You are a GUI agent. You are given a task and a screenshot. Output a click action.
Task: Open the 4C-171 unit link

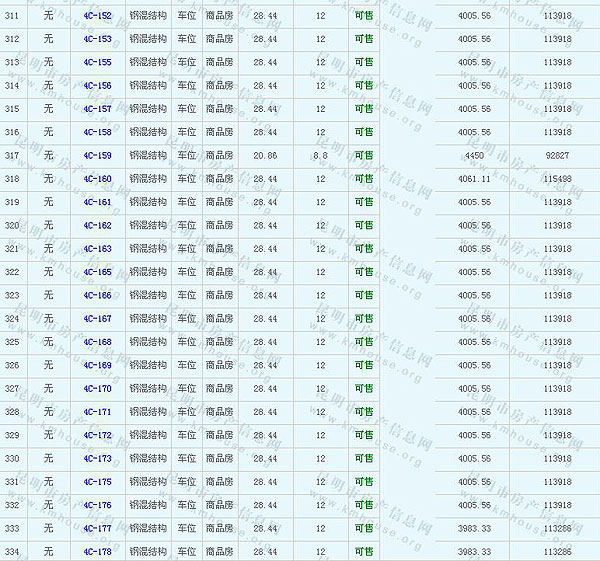[x=97, y=412]
